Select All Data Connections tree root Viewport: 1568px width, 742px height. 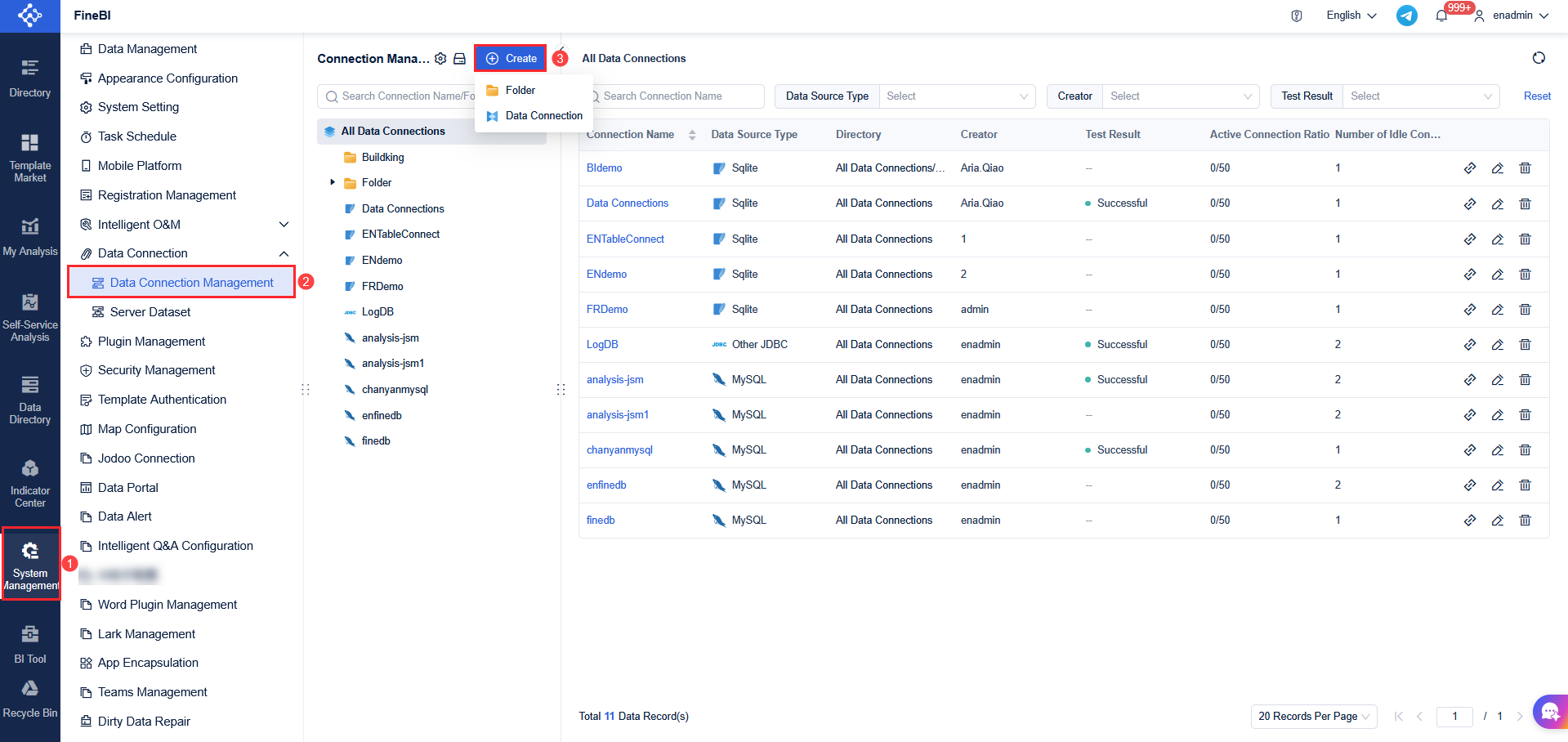coord(431,132)
